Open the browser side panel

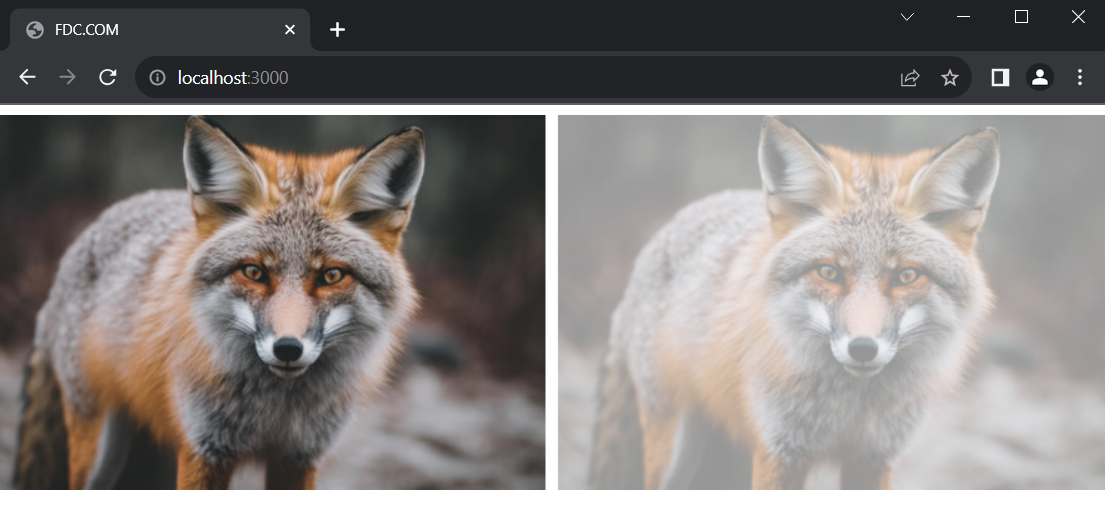[x=1000, y=77]
